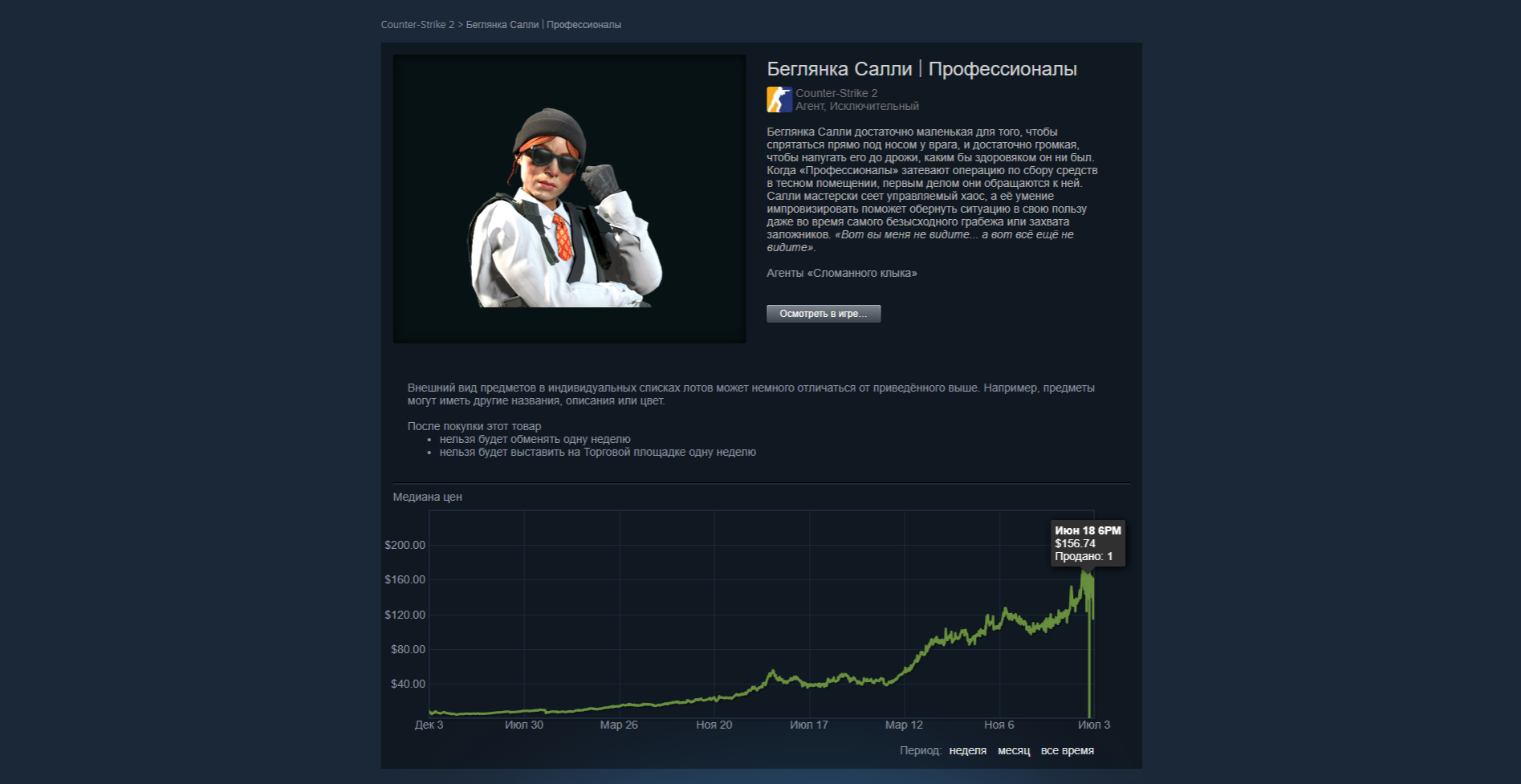Click the Медиана цен chart heading

coord(427,498)
